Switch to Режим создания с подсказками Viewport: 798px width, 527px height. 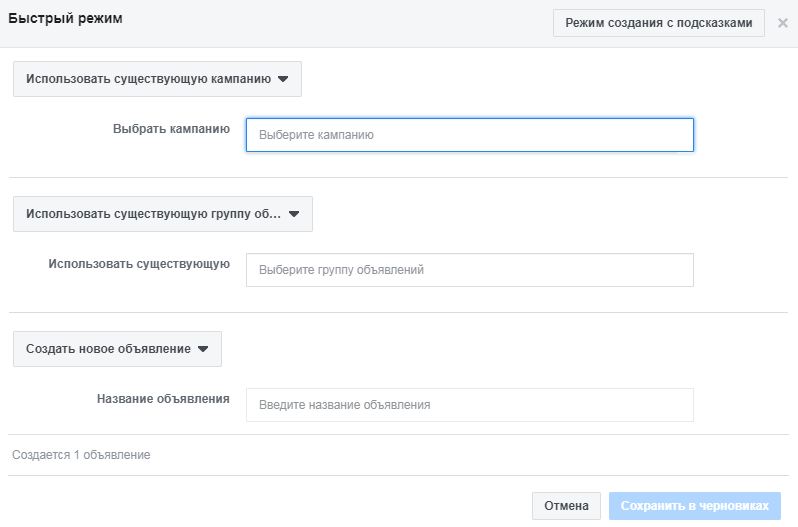[x=658, y=23]
